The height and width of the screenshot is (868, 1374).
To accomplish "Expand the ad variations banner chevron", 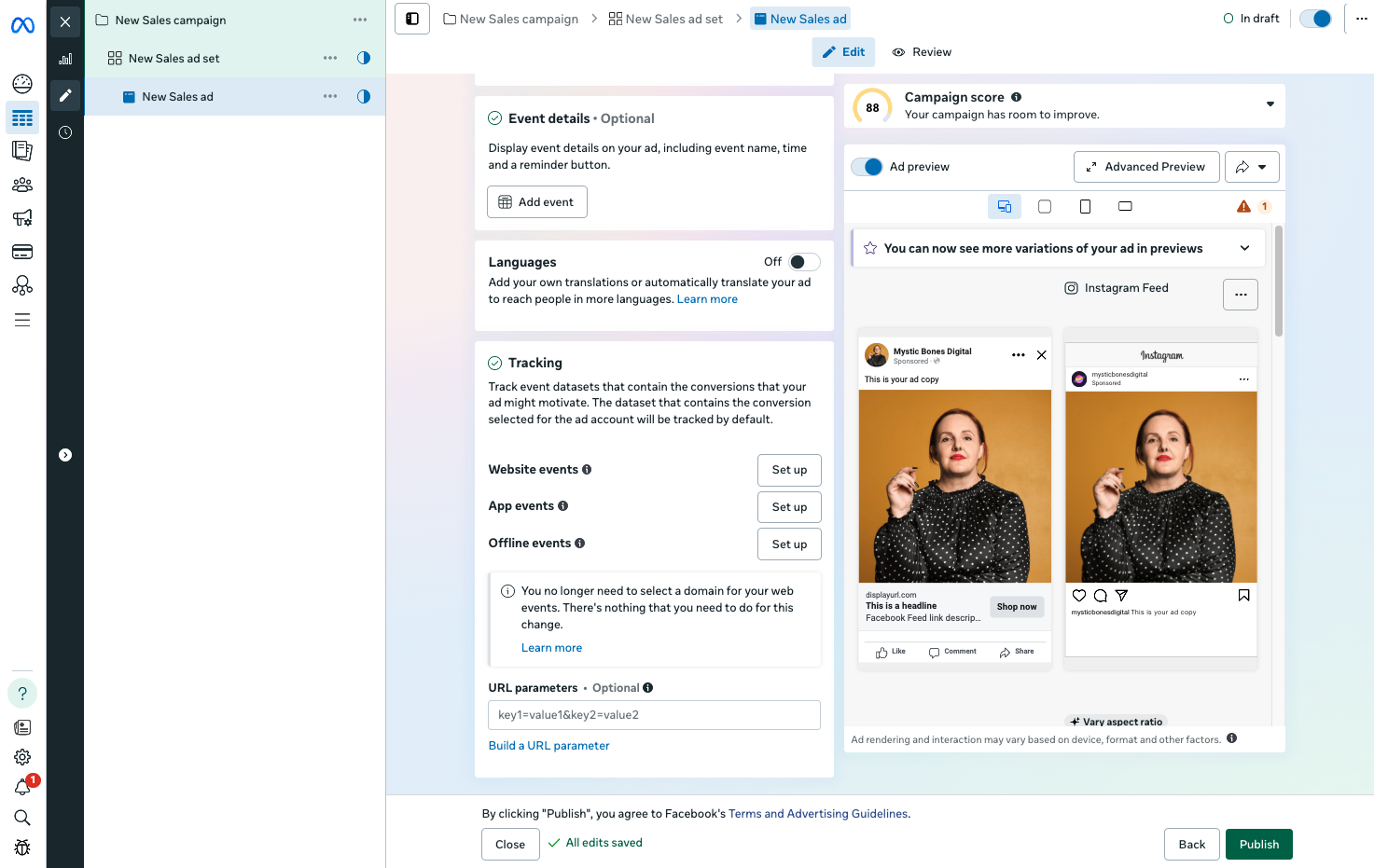I will tap(1244, 247).
